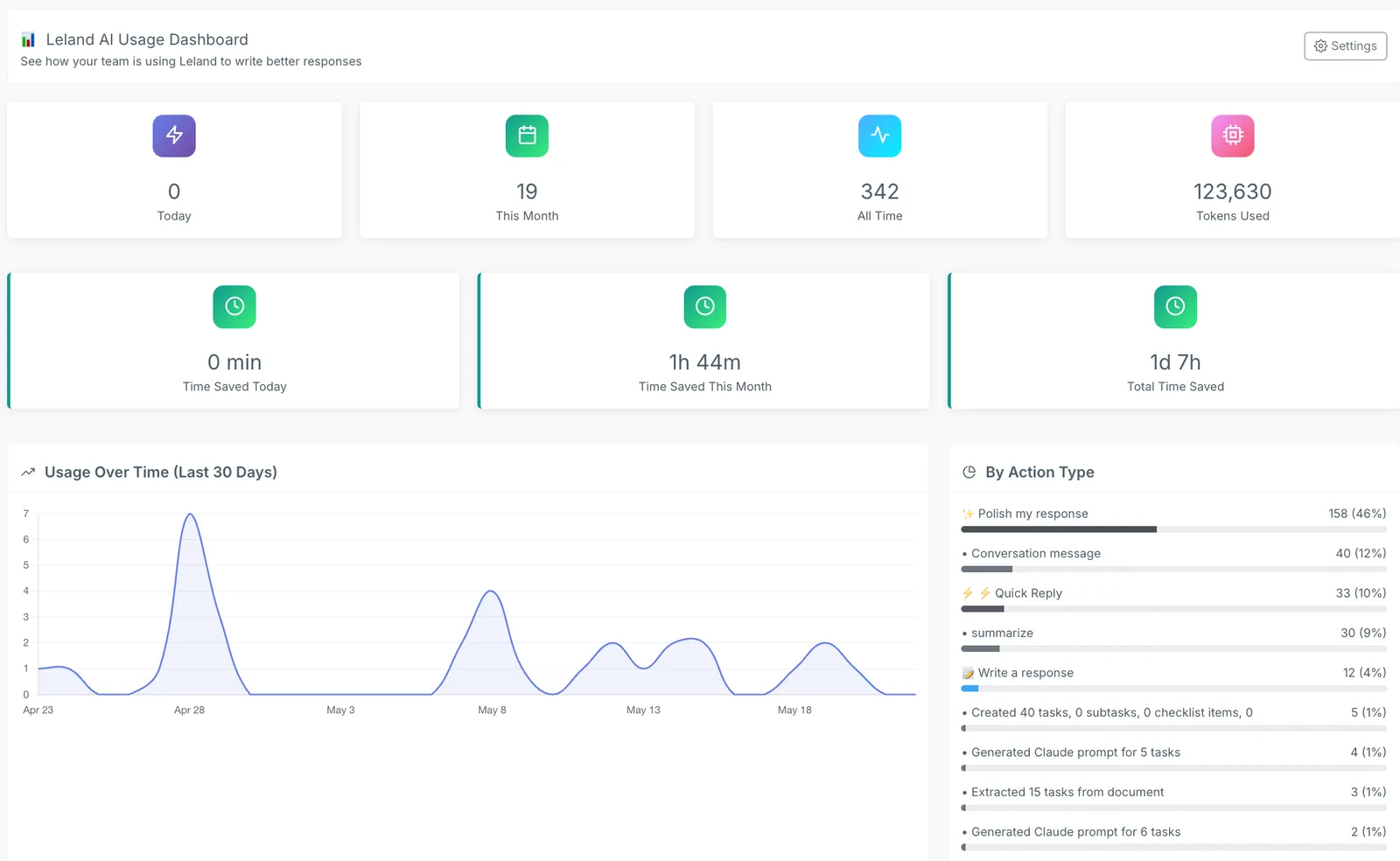
Task: Click the '12 (4%)' count
Action: click(1364, 673)
